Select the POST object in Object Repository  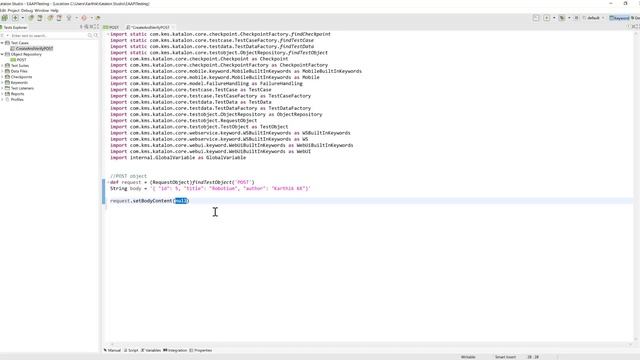coord(19,60)
